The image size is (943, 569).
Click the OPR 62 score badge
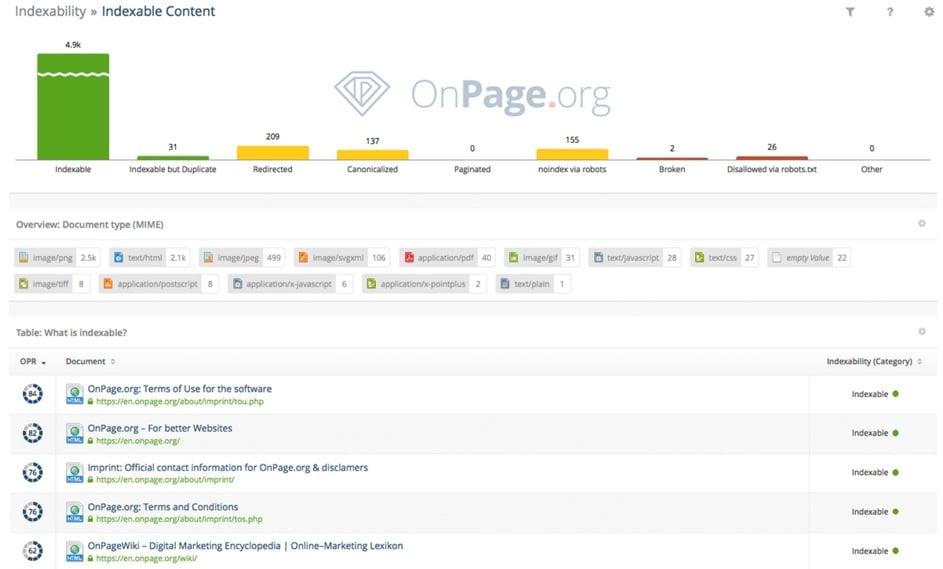pos(32,551)
